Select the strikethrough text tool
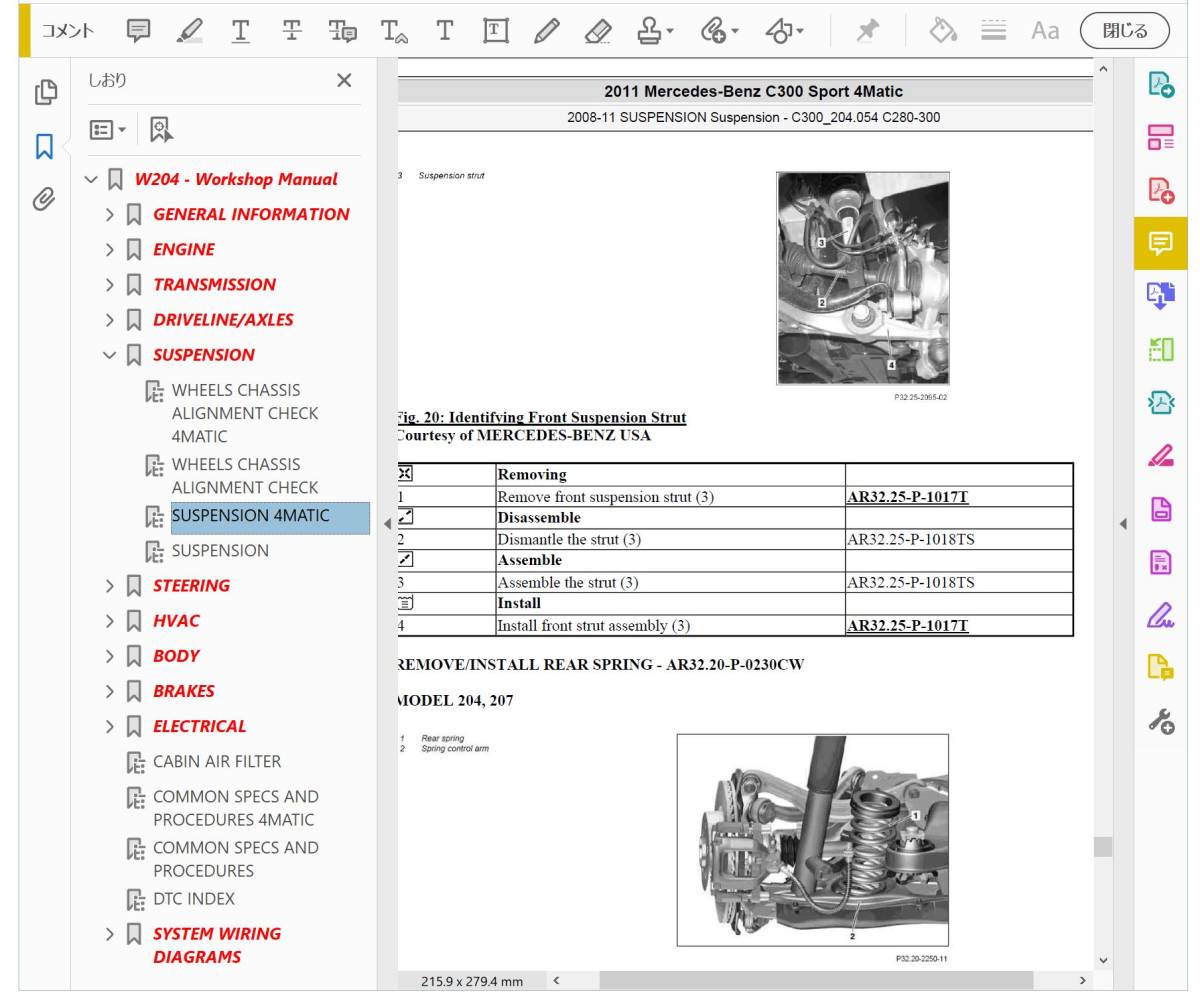Viewport: 1200px width, 1006px height. [x=292, y=31]
